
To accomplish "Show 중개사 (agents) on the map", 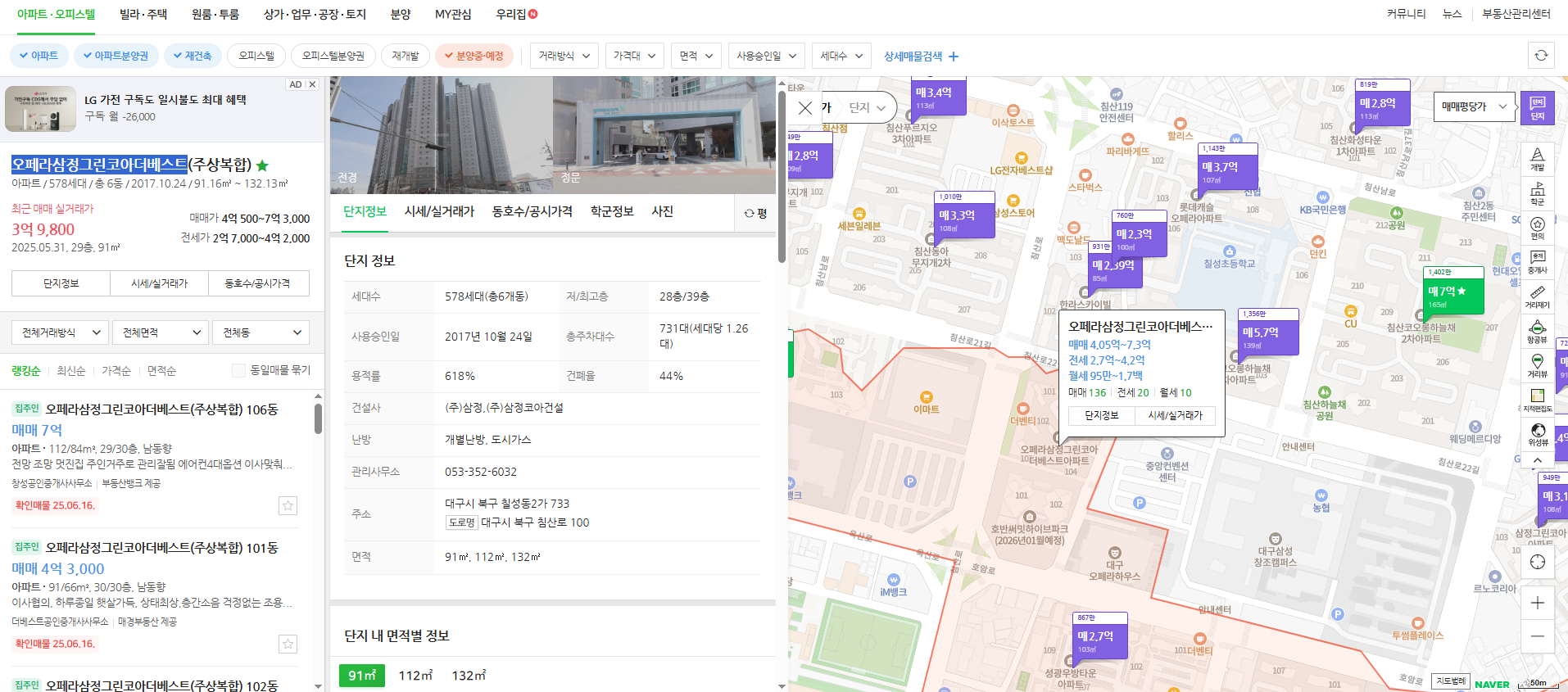I will [1537, 262].
